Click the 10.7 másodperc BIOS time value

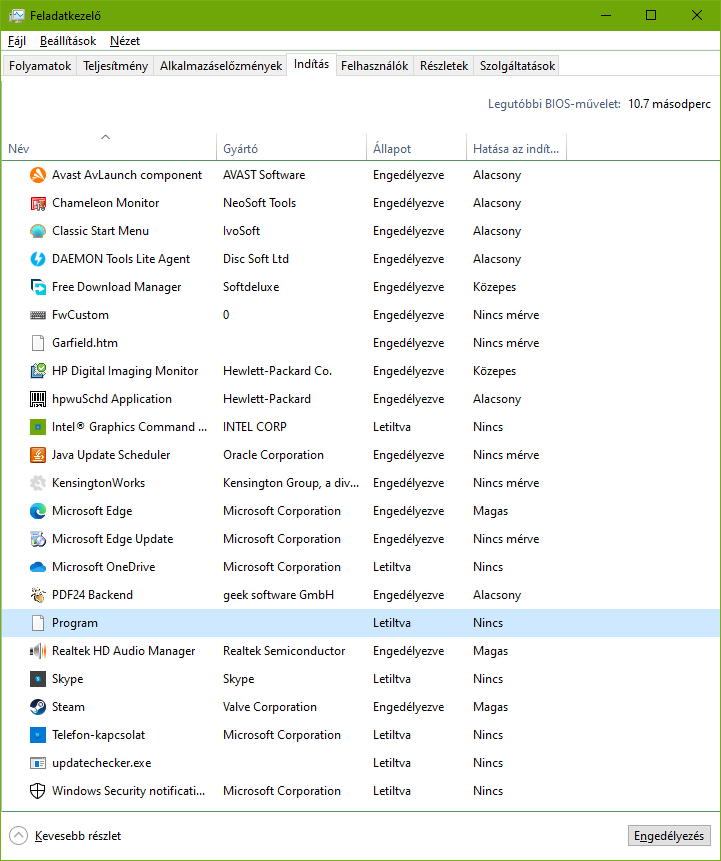[669, 104]
